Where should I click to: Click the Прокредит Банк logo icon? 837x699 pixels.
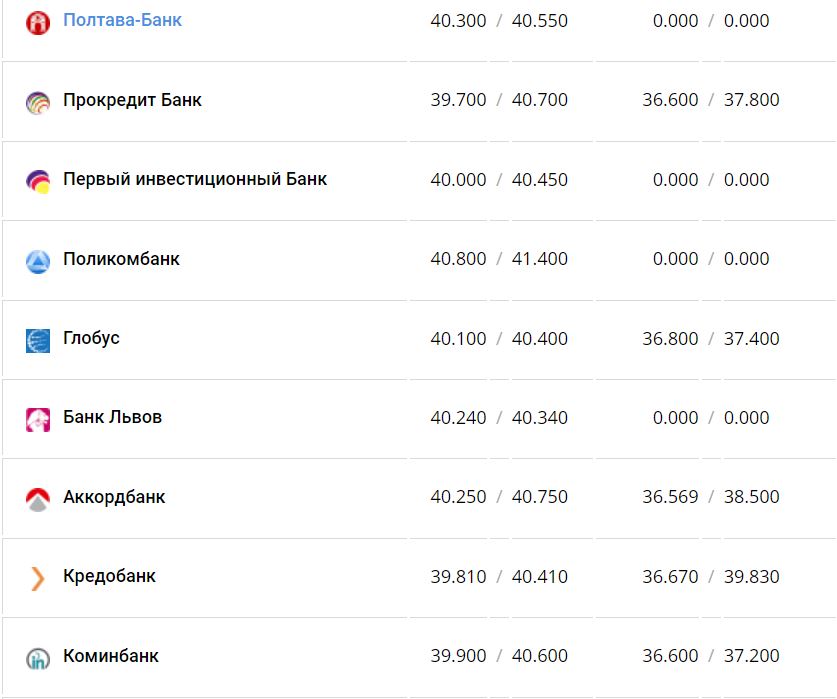point(37,102)
